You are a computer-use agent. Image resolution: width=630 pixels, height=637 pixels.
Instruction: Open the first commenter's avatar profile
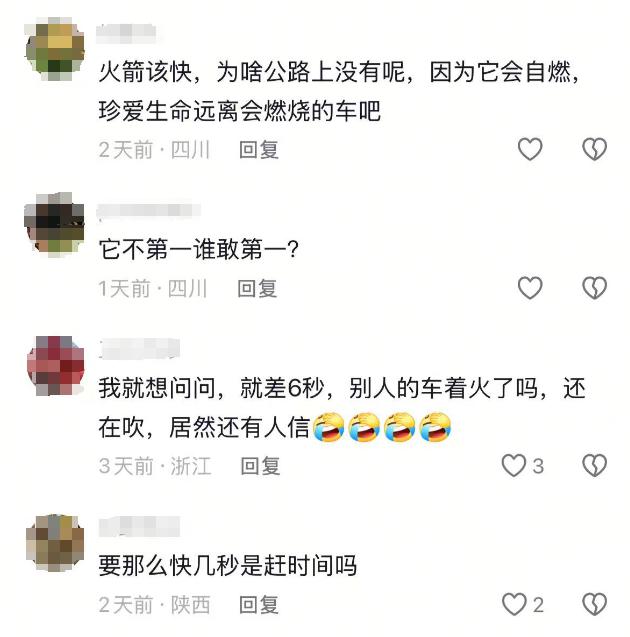tap(55, 49)
